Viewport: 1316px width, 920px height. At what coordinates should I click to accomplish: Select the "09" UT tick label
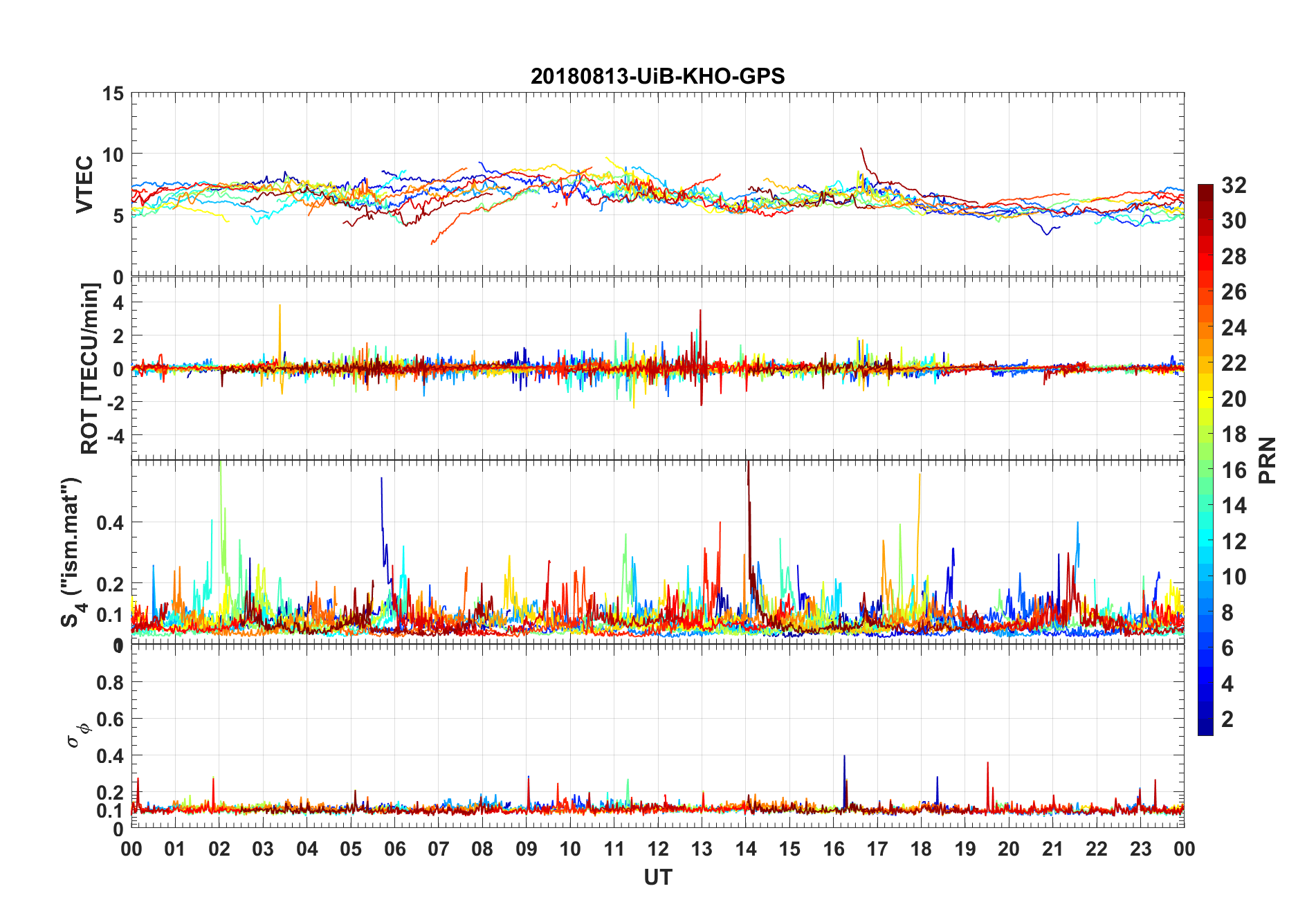point(527,849)
